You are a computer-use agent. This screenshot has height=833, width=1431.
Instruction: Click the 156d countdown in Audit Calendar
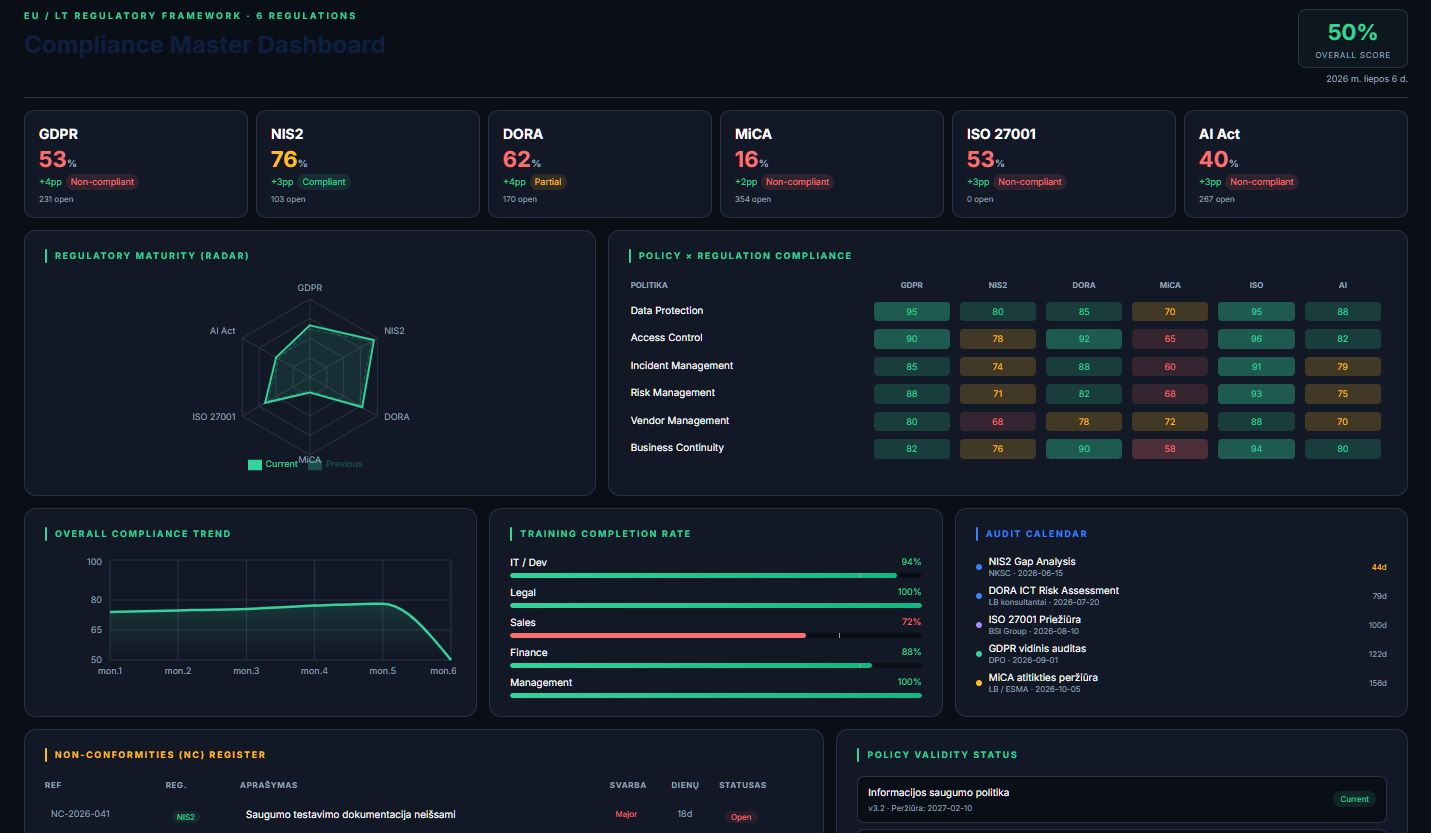[1378, 683]
